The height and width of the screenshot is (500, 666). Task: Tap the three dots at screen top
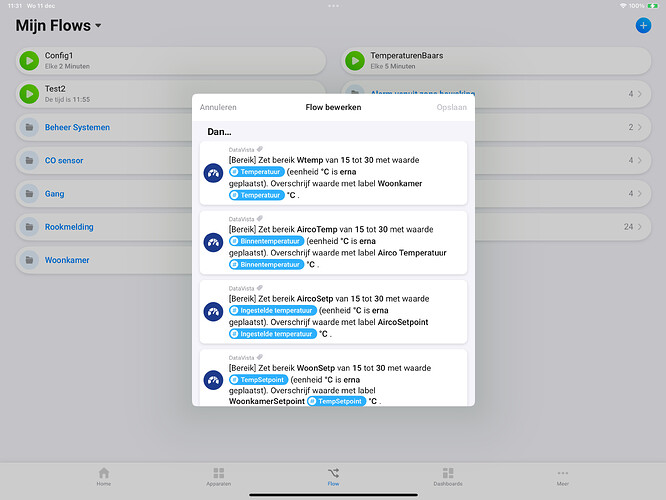coord(333,6)
